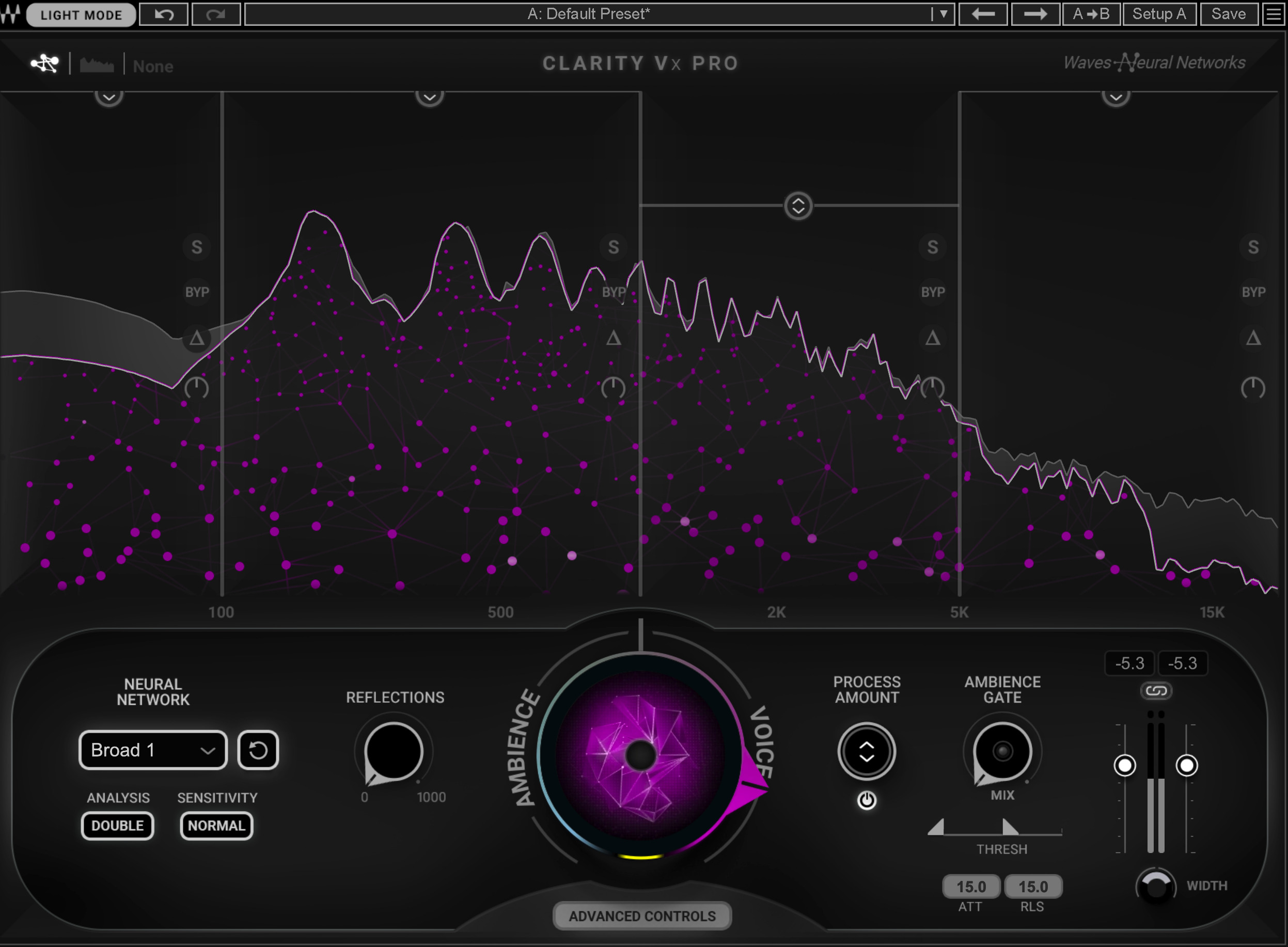Copy settings with the A→B button
Screen dimensions: 1288x947
tap(1091, 14)
